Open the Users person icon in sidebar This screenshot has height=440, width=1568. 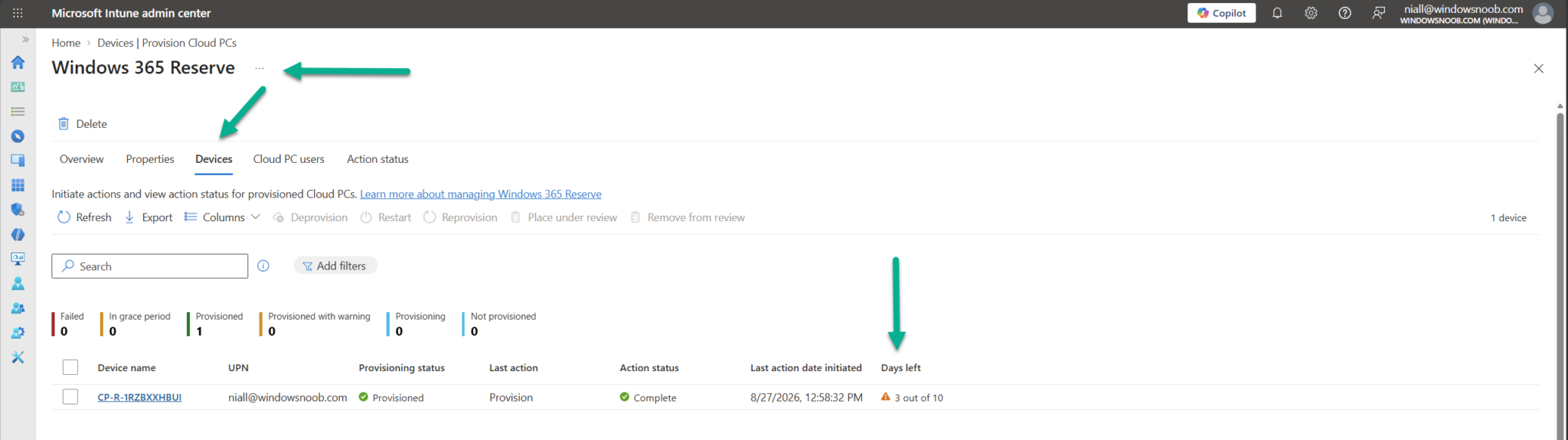(18, 284)
